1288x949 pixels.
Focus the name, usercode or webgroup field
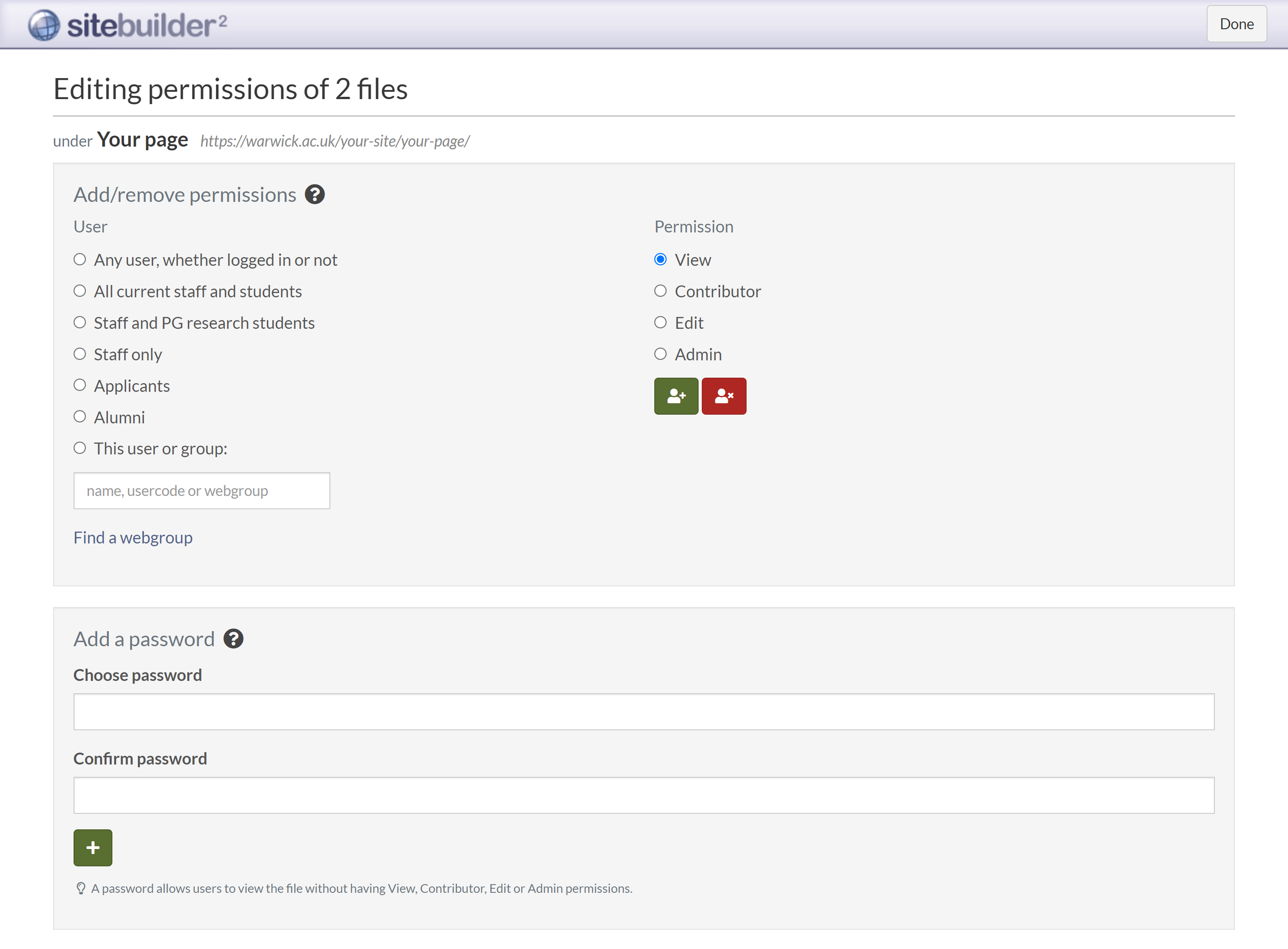201,490
